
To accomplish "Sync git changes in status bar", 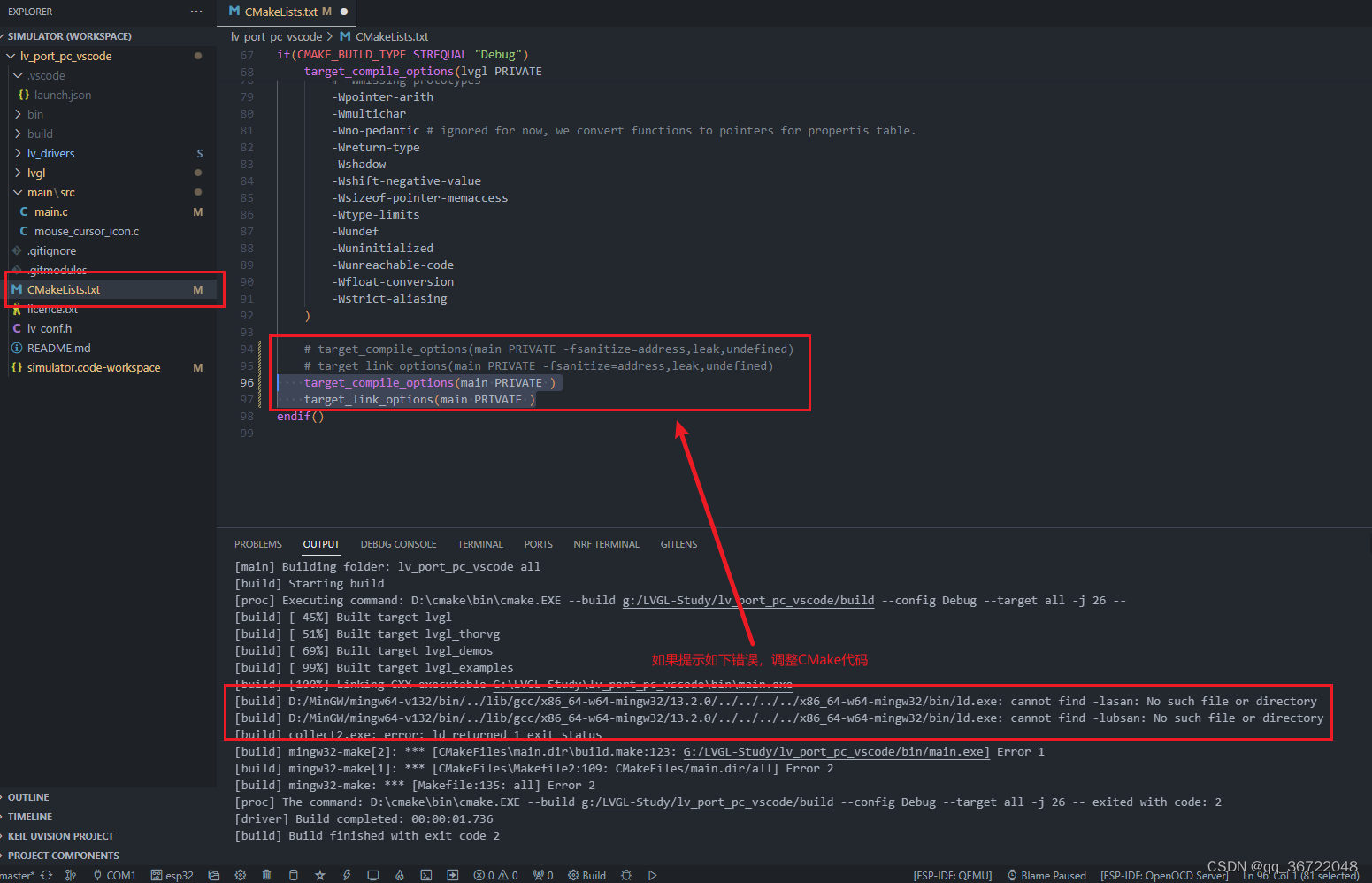I will pos(46,875).
